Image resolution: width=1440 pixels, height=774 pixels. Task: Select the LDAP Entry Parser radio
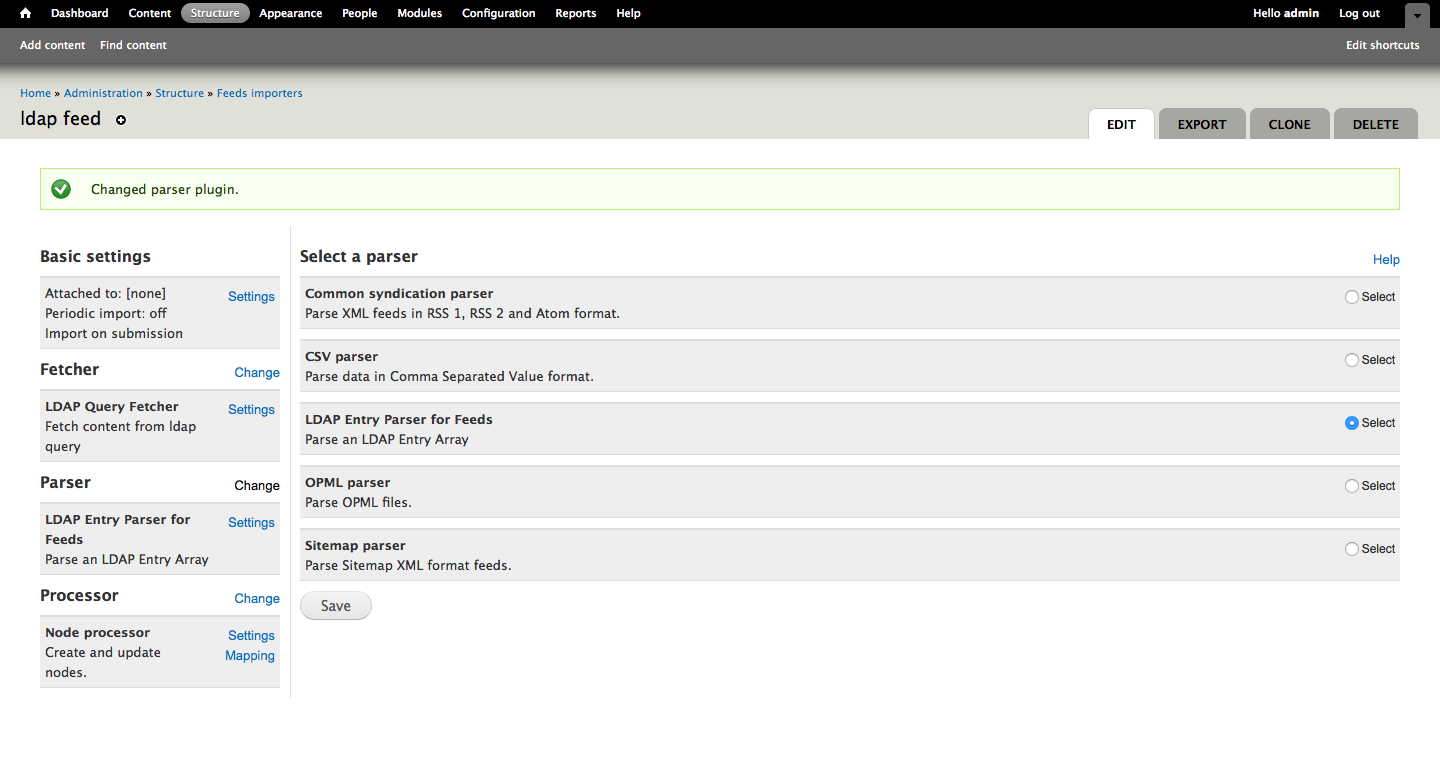[x=1352, y=423]
